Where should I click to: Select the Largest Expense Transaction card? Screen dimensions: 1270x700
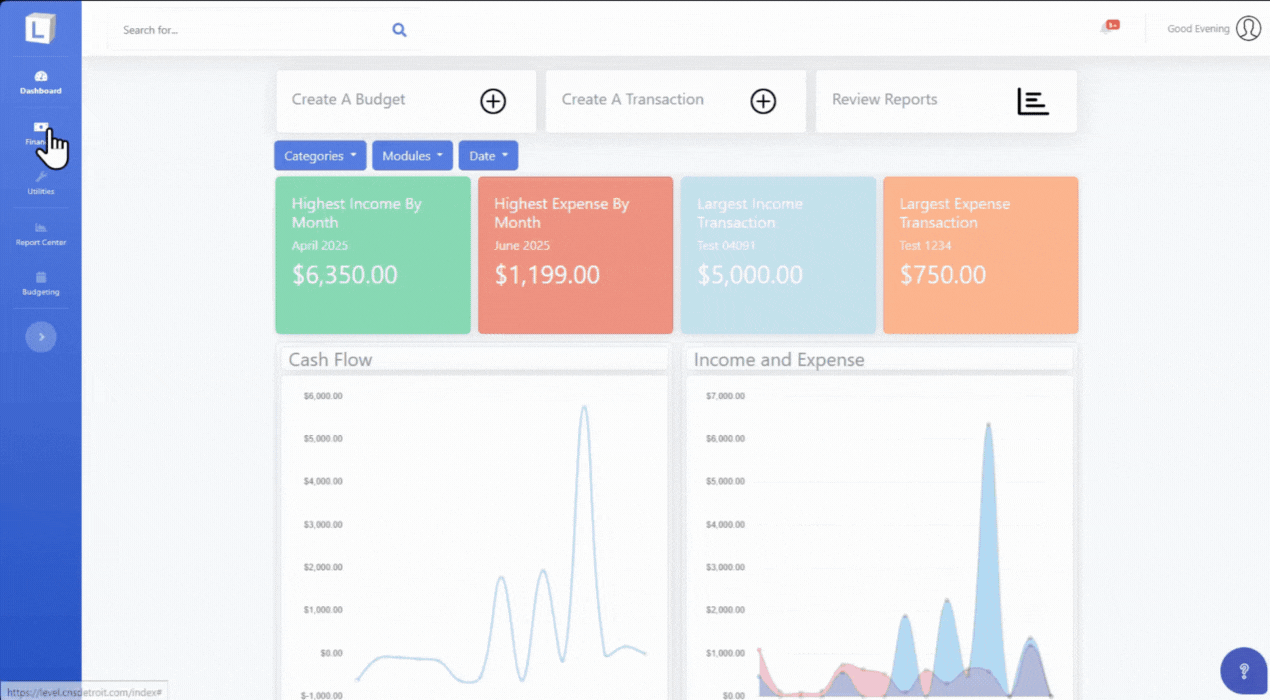[980, 255]
